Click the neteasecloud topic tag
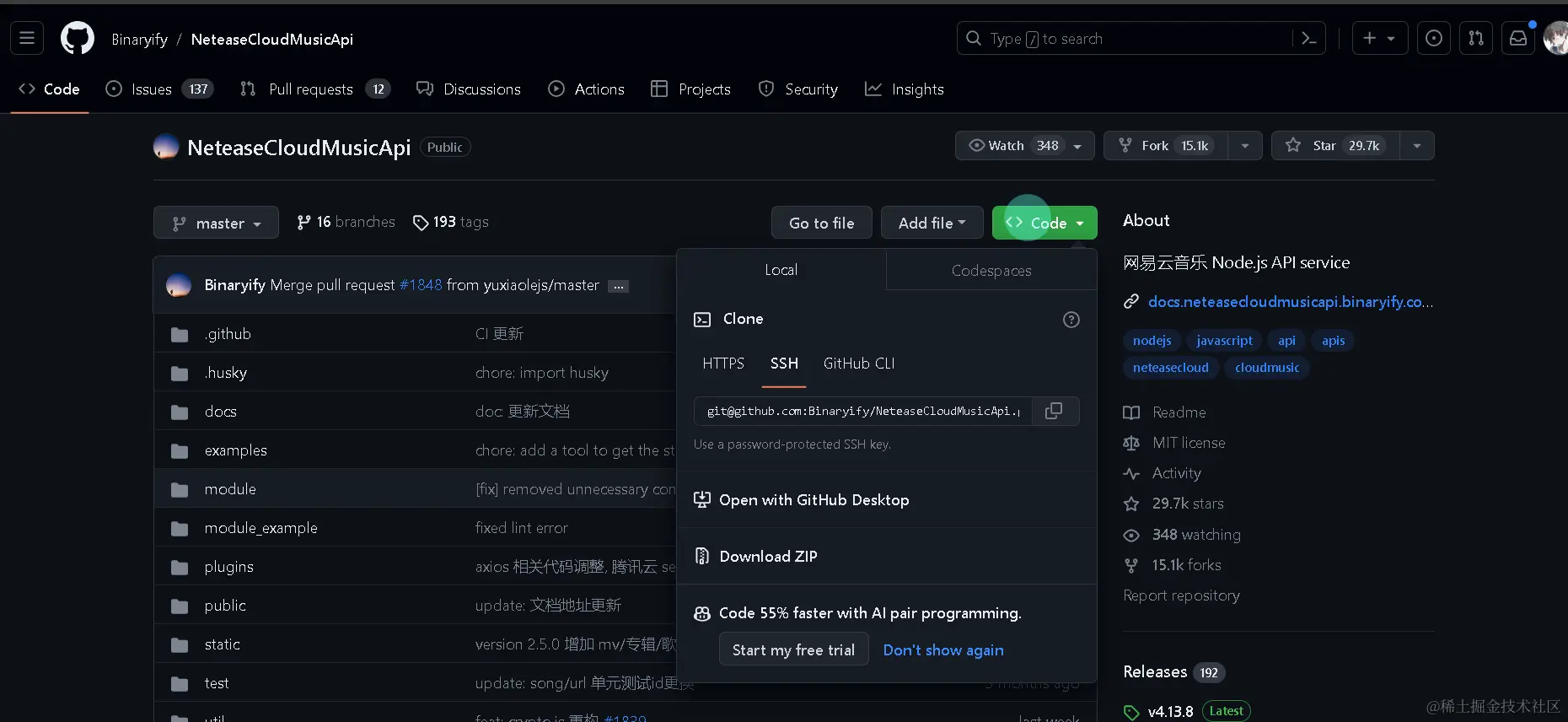This screenshot has height=722, width=1568. click(1171, 368)
